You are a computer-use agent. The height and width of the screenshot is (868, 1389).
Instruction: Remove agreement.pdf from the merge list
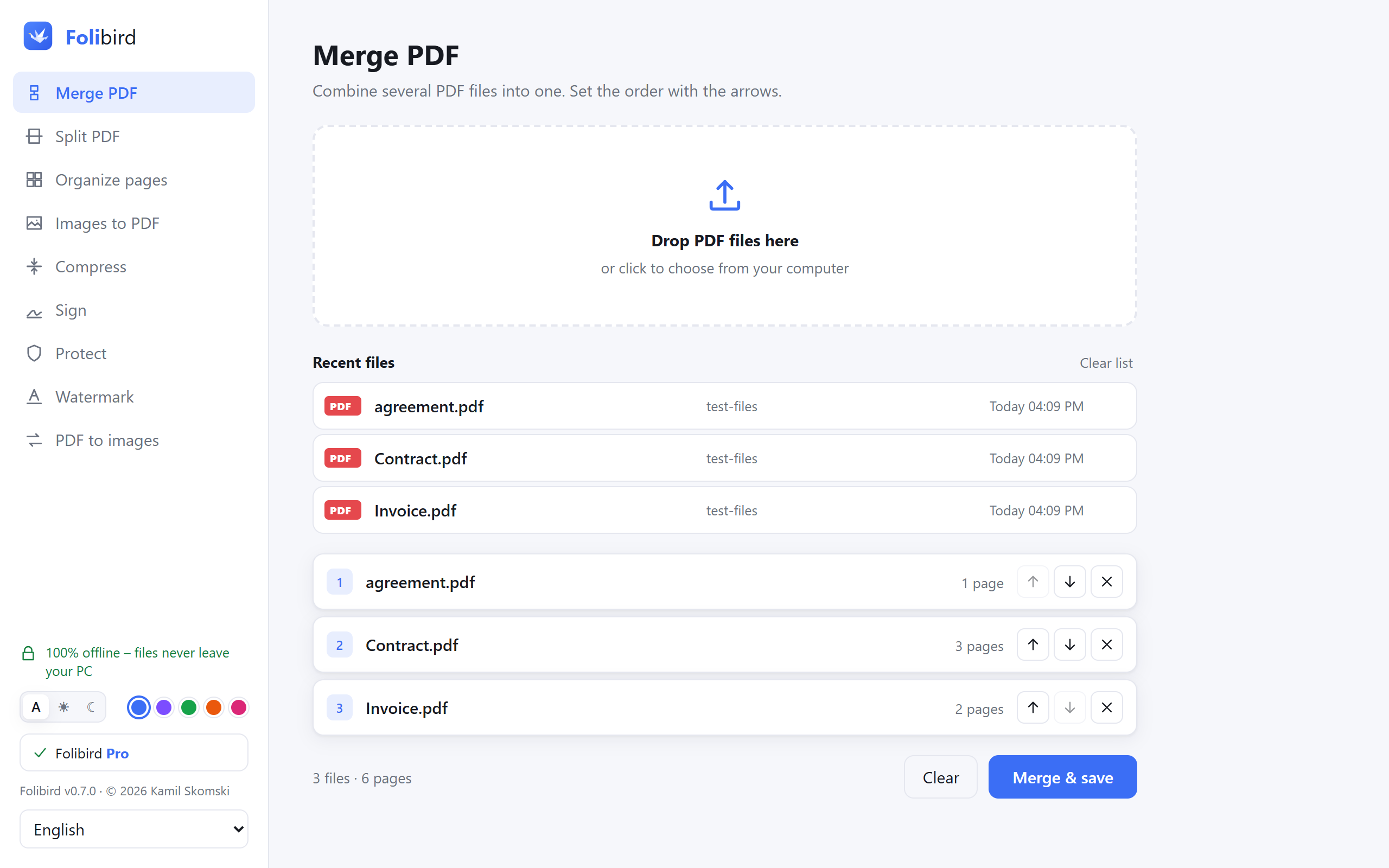pyautogui.click(x=1106, y=582)
